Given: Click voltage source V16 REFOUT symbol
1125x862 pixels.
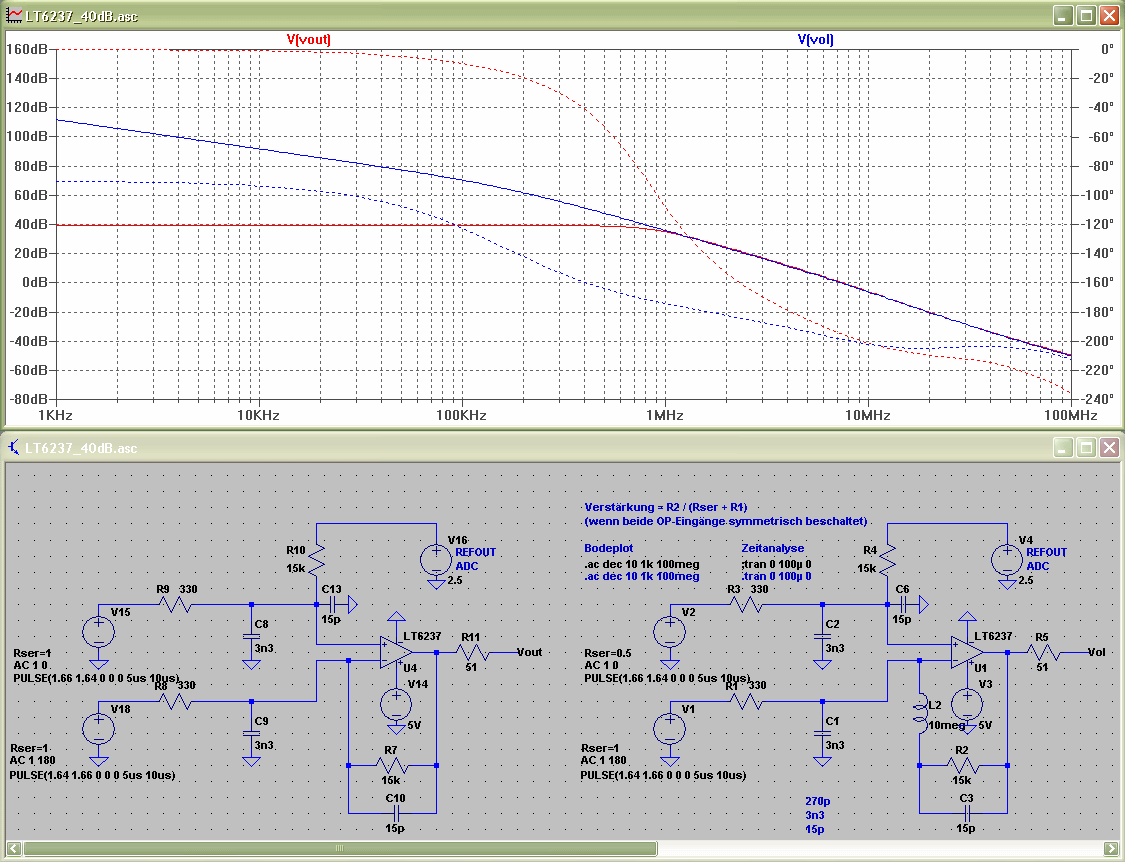Looking at the screenshot, I should click(x=436, y=560).
